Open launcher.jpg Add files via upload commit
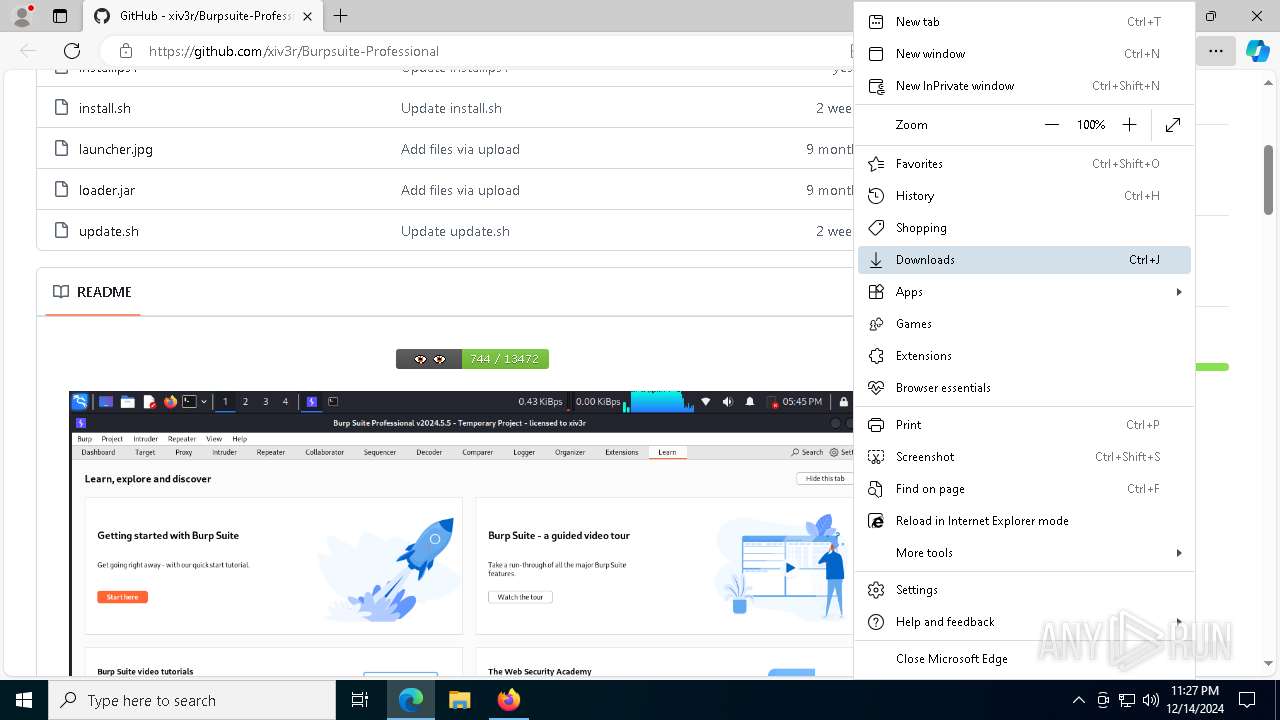Viewport: 1280px width, 720px height. 460,149
